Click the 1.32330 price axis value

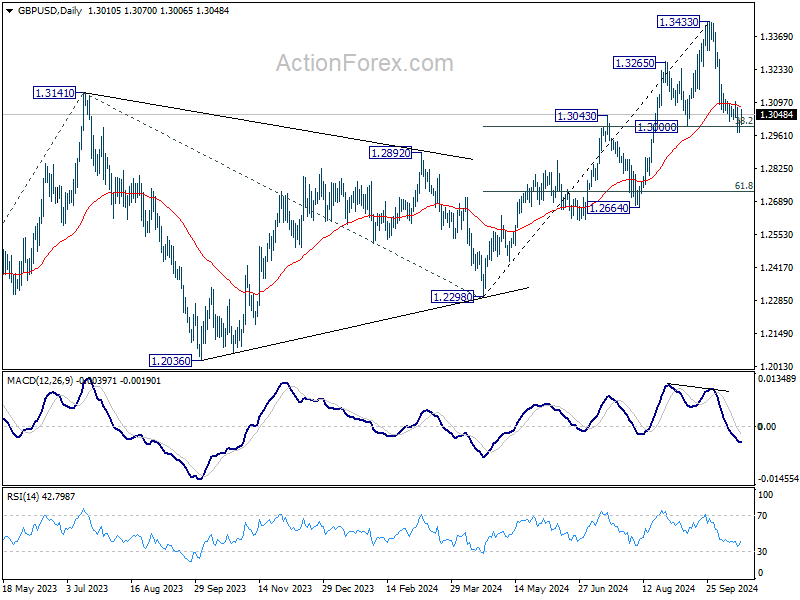(777, 69)
